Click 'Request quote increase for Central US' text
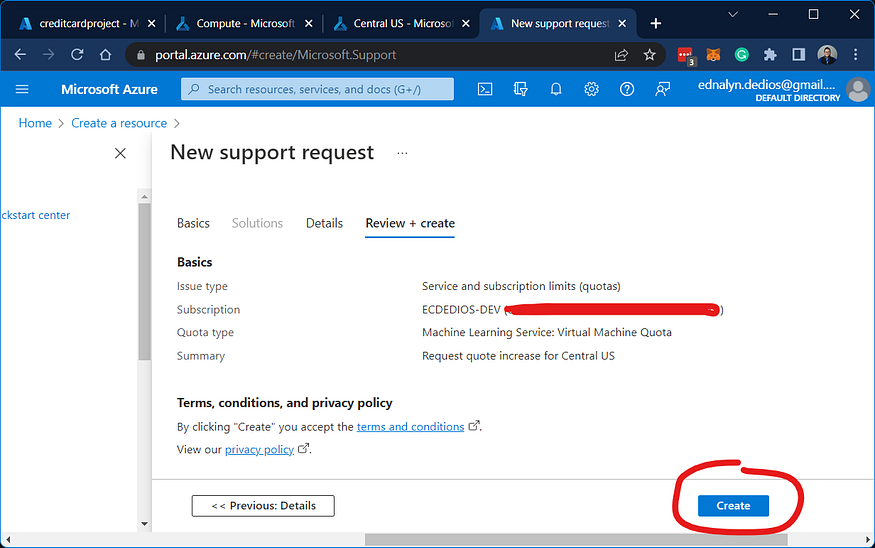 [518, 355]
